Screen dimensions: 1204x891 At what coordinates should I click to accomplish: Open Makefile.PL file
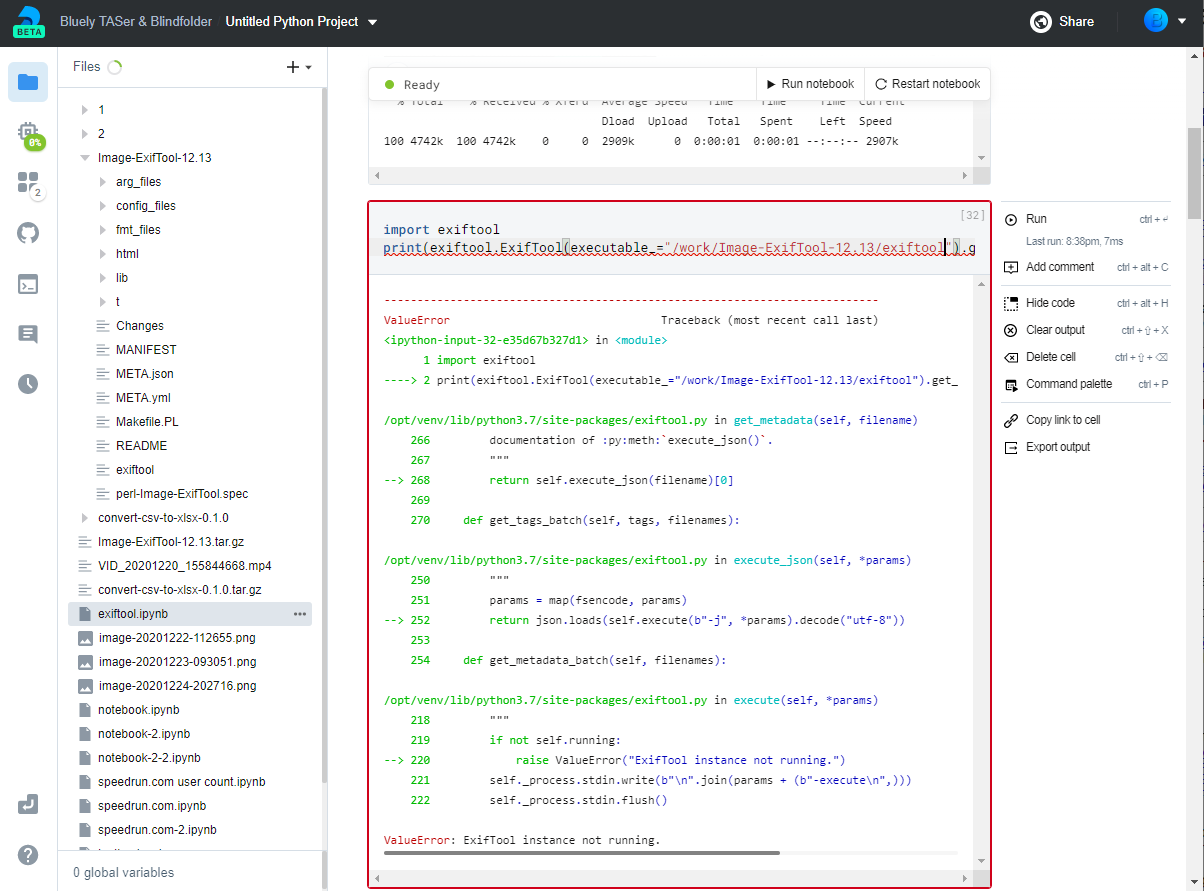pos(146,421)
